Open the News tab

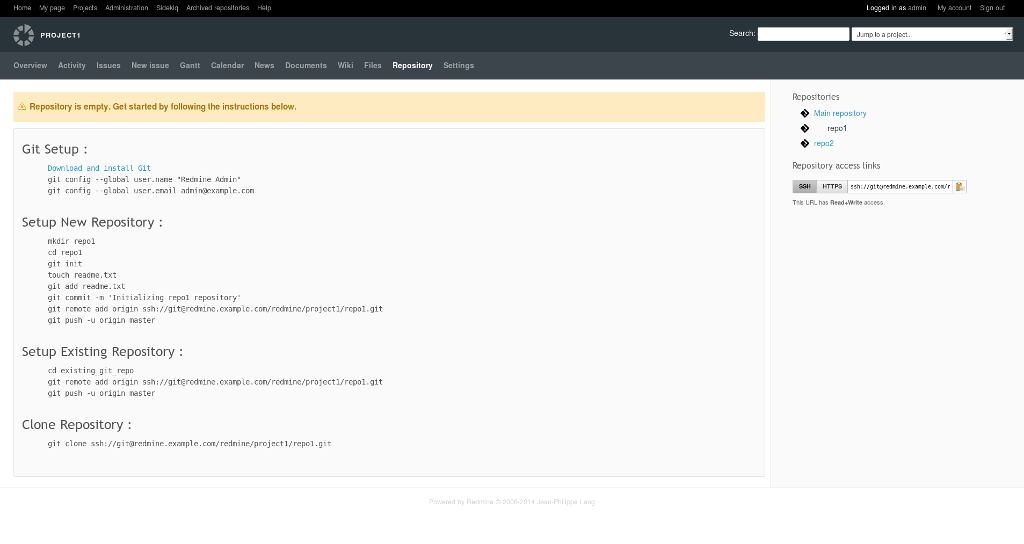(264, 65)
